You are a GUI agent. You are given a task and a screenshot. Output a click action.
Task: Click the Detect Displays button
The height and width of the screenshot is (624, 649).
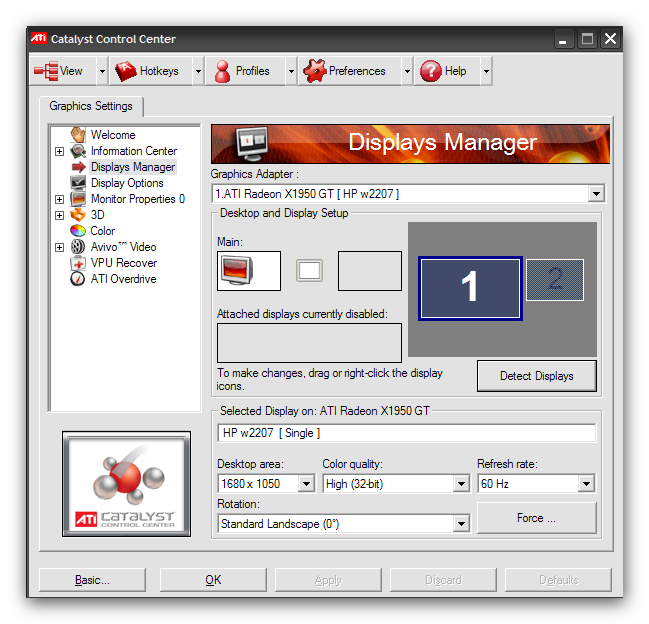tap(536, 376)
